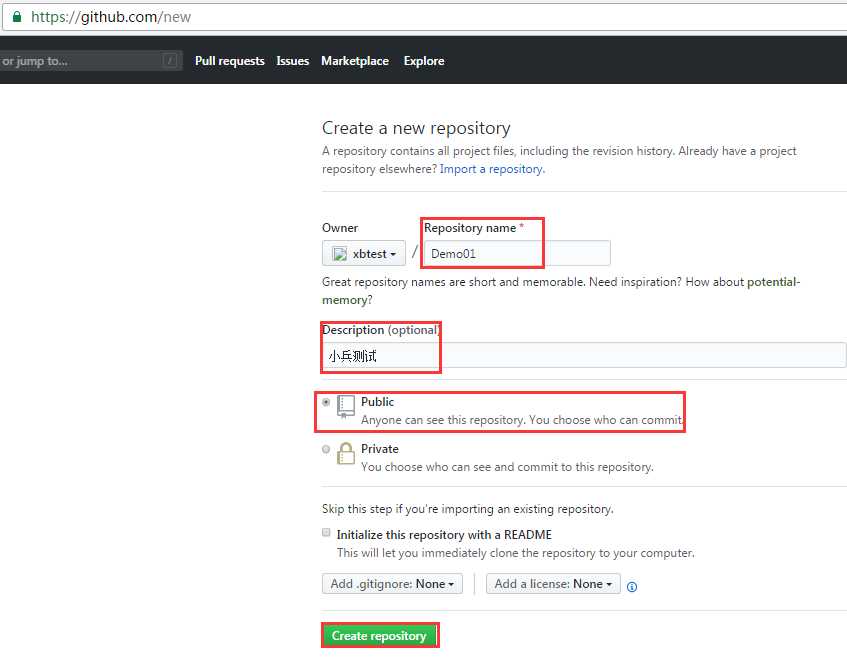Open the xbtest owner dropdown
The height and width of the screenshot is (662, 847).
pos(364,253)
